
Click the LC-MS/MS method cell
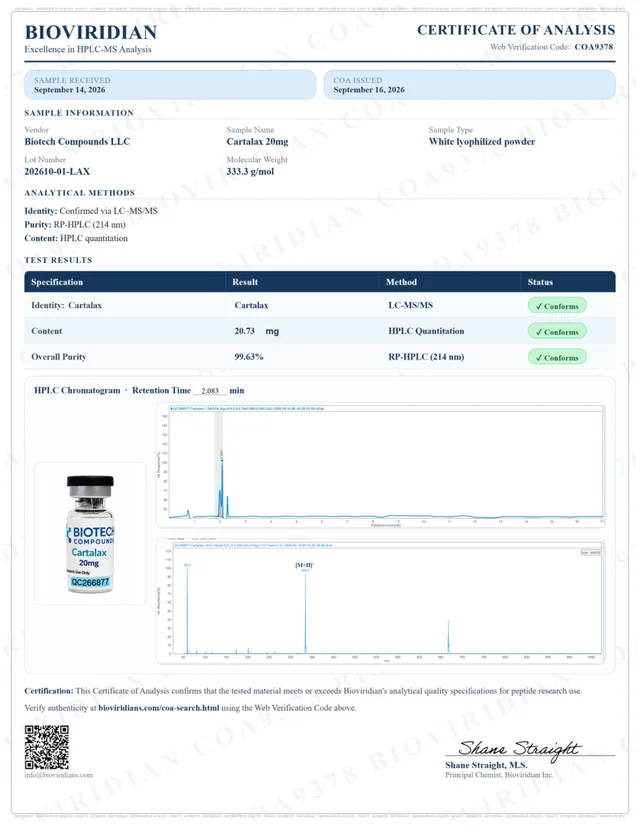coord(410,305)
